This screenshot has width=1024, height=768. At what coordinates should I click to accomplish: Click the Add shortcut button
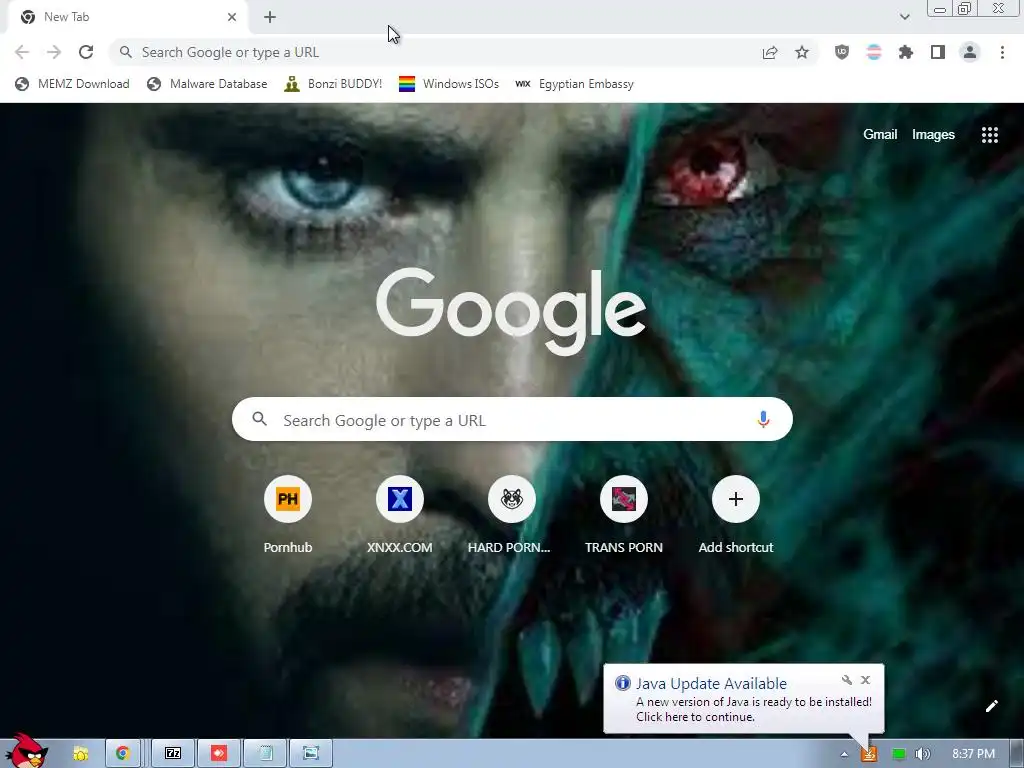pyautogui.click(x=735, y=515)
